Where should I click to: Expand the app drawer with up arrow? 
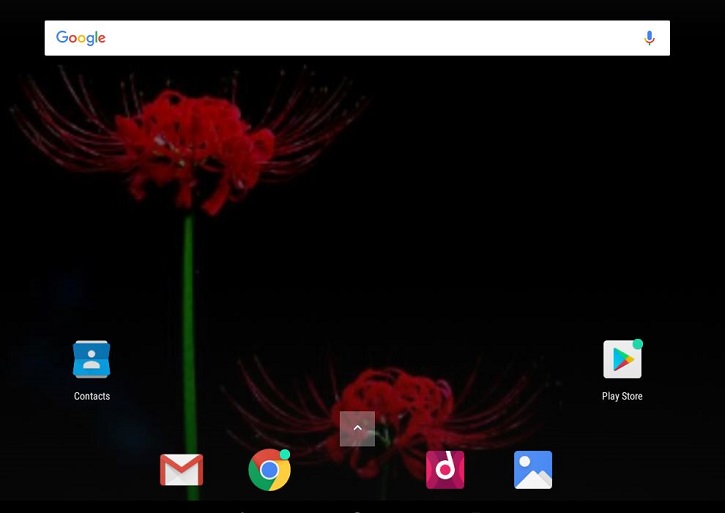coord(357,428)
